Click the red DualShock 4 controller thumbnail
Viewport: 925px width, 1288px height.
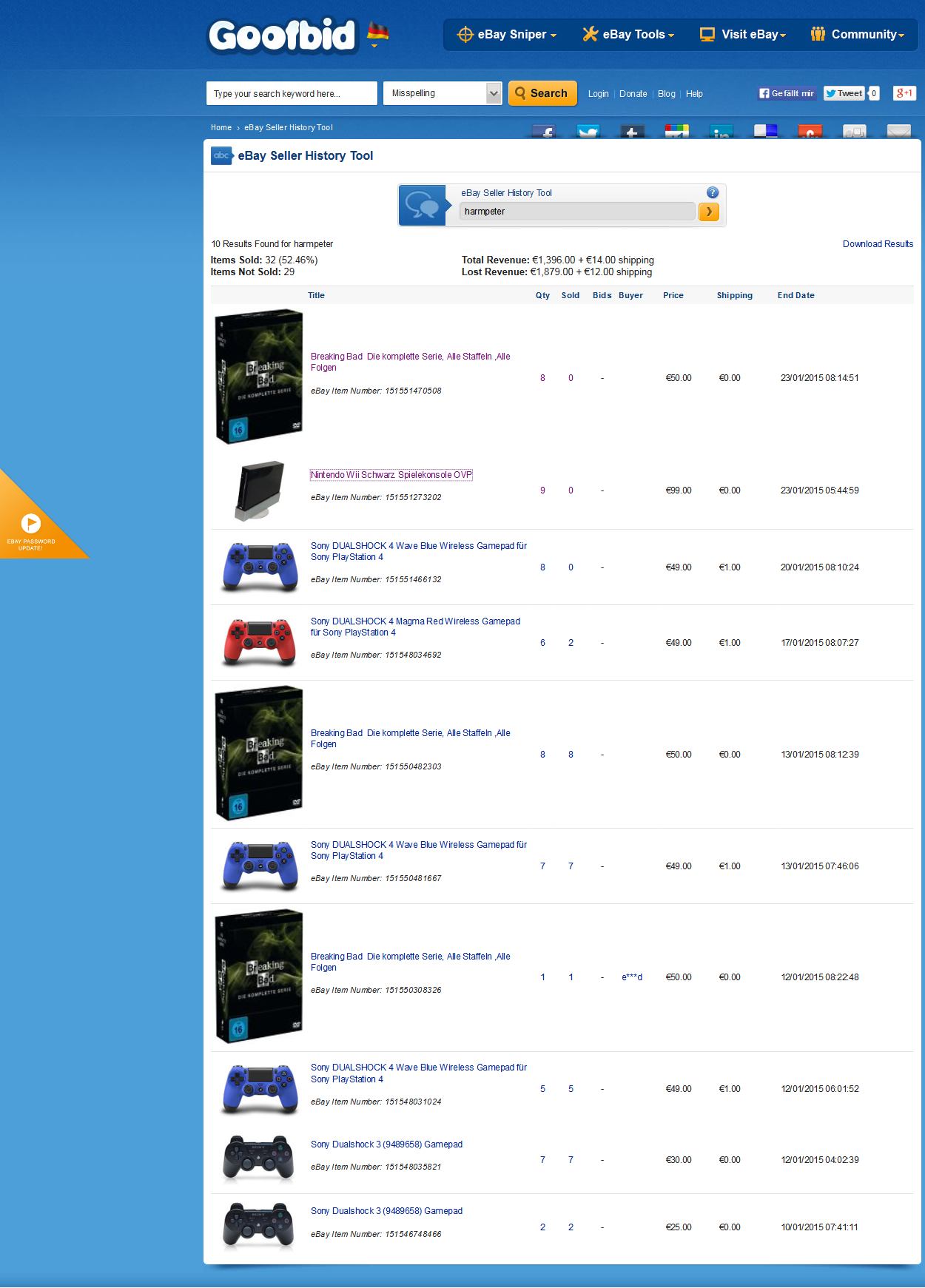click(x=260, y=643)
